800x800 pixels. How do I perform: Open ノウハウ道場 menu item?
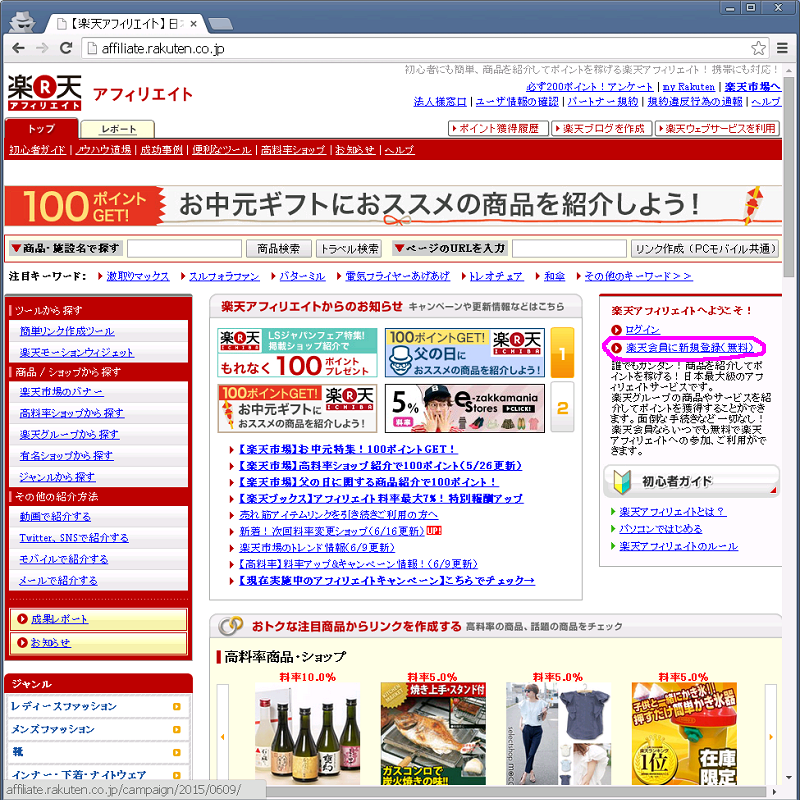(103, 149)
